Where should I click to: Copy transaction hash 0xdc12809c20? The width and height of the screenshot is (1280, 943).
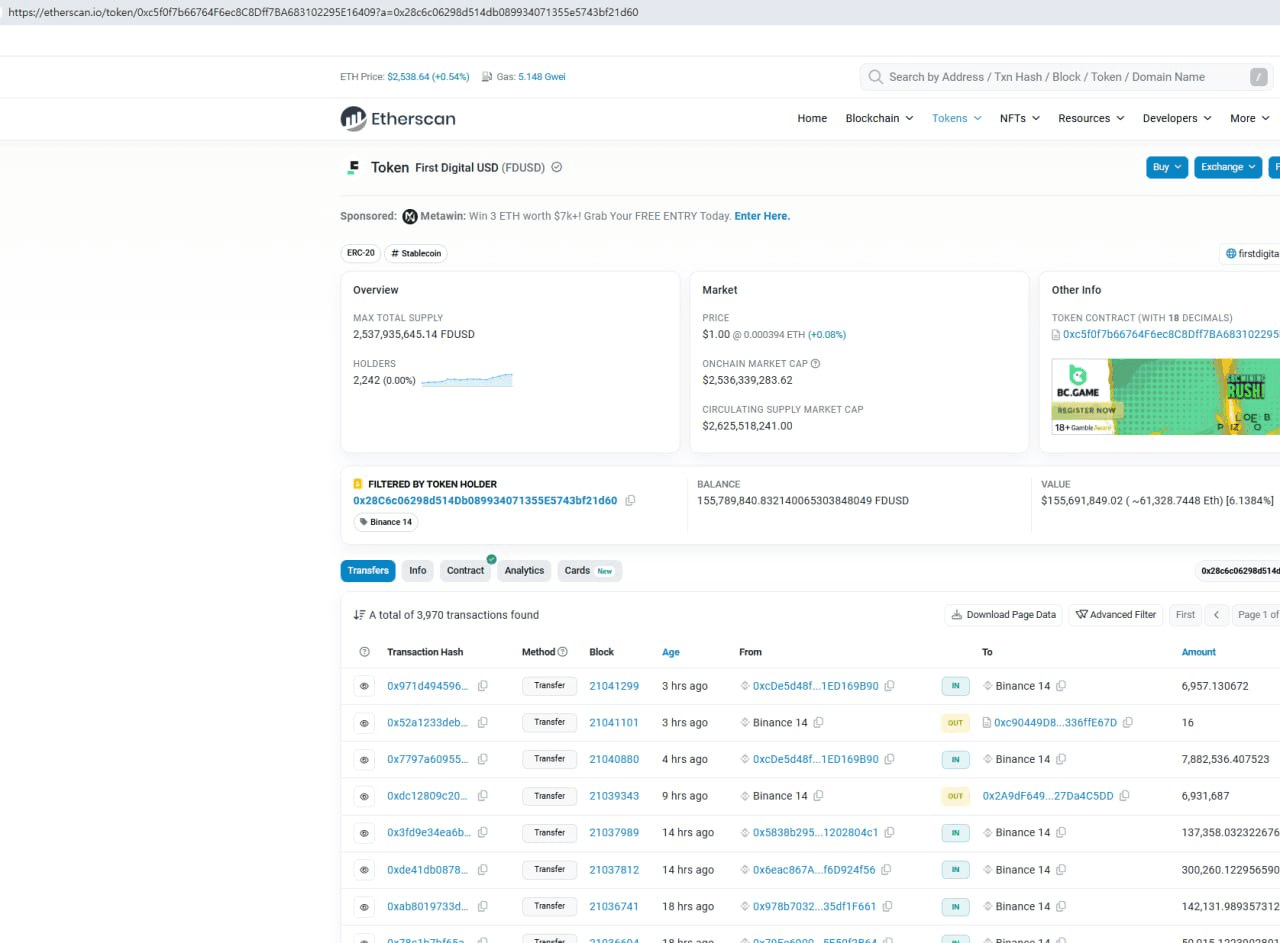[x=482, y=796]
